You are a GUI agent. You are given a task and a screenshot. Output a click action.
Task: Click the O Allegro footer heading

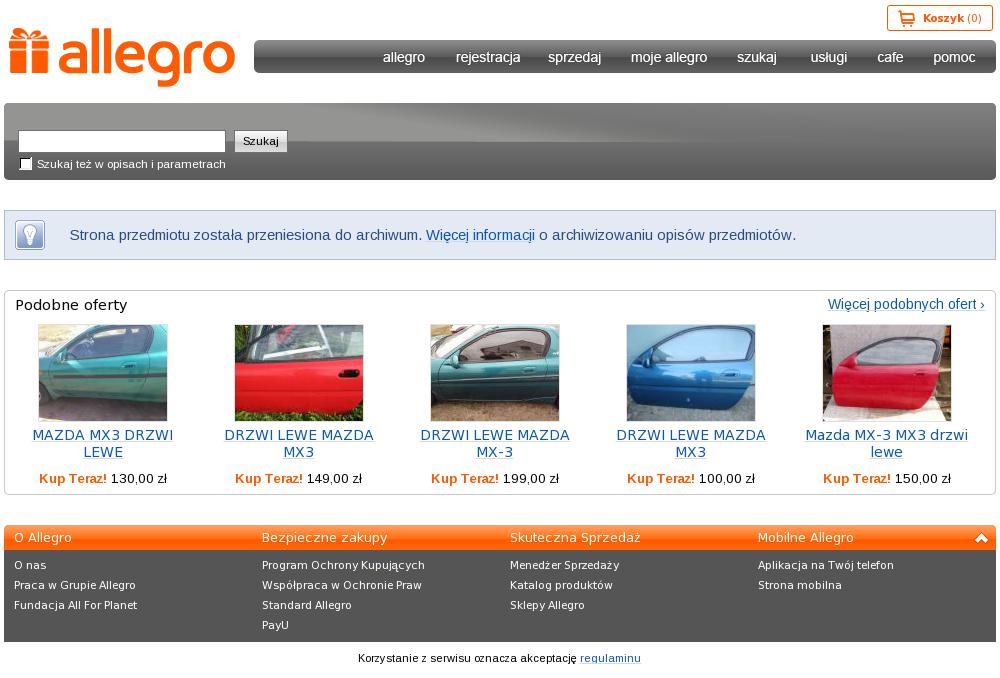click(x=43, y=538)
